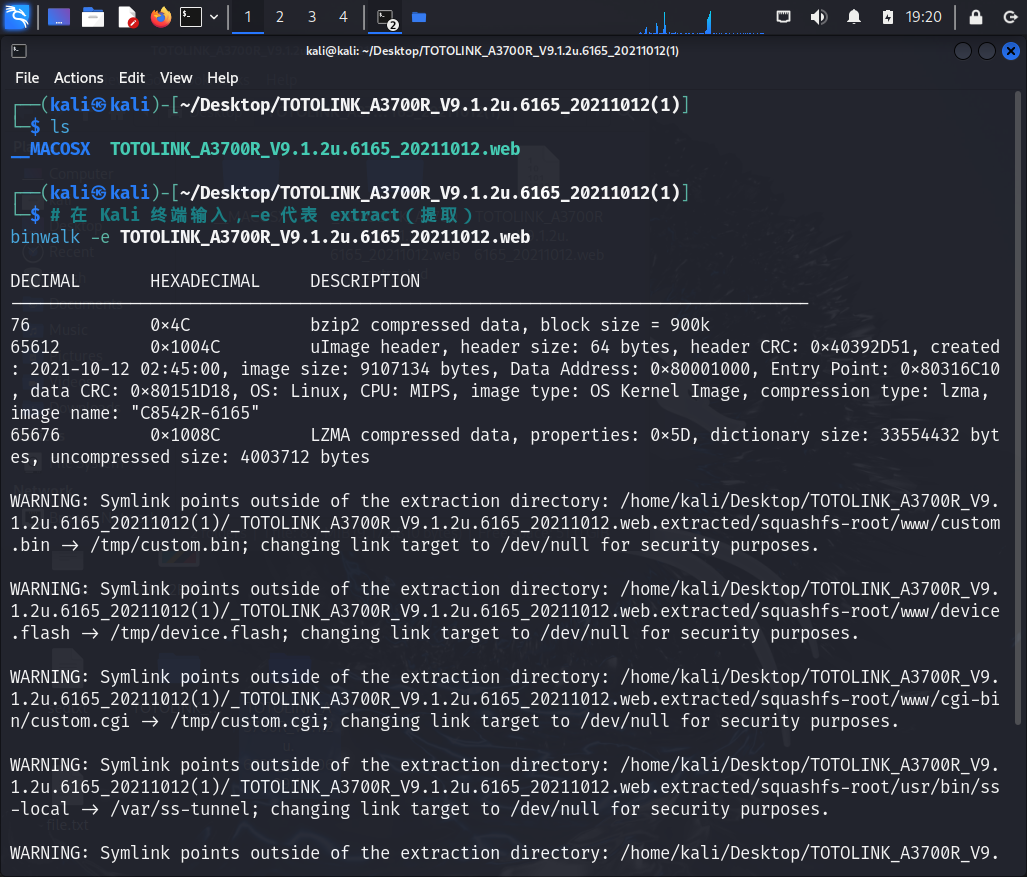Switch to workspace 2
Screen dimensions: 1027x877
pyautogui.click(x=280, y=17)
